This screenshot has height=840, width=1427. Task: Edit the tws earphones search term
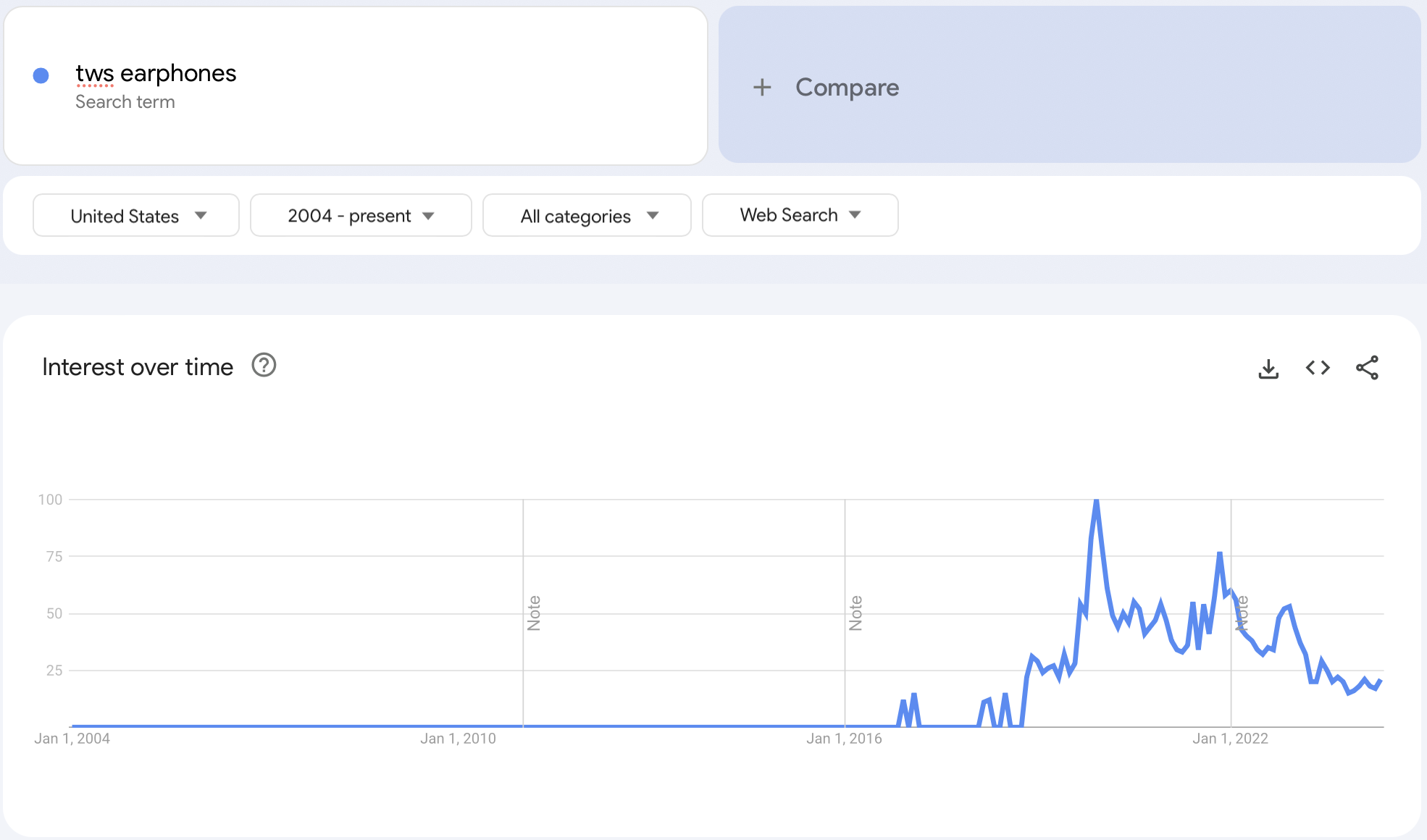(156, 74)
